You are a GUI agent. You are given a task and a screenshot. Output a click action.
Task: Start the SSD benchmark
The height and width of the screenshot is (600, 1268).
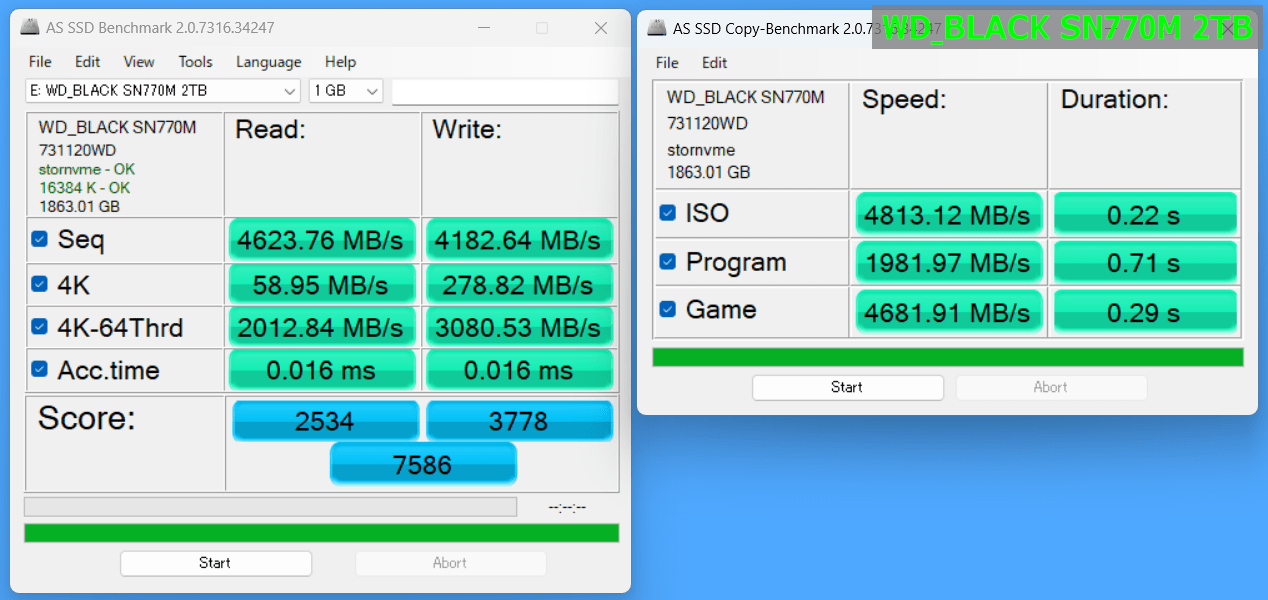(x=215, y=563)
